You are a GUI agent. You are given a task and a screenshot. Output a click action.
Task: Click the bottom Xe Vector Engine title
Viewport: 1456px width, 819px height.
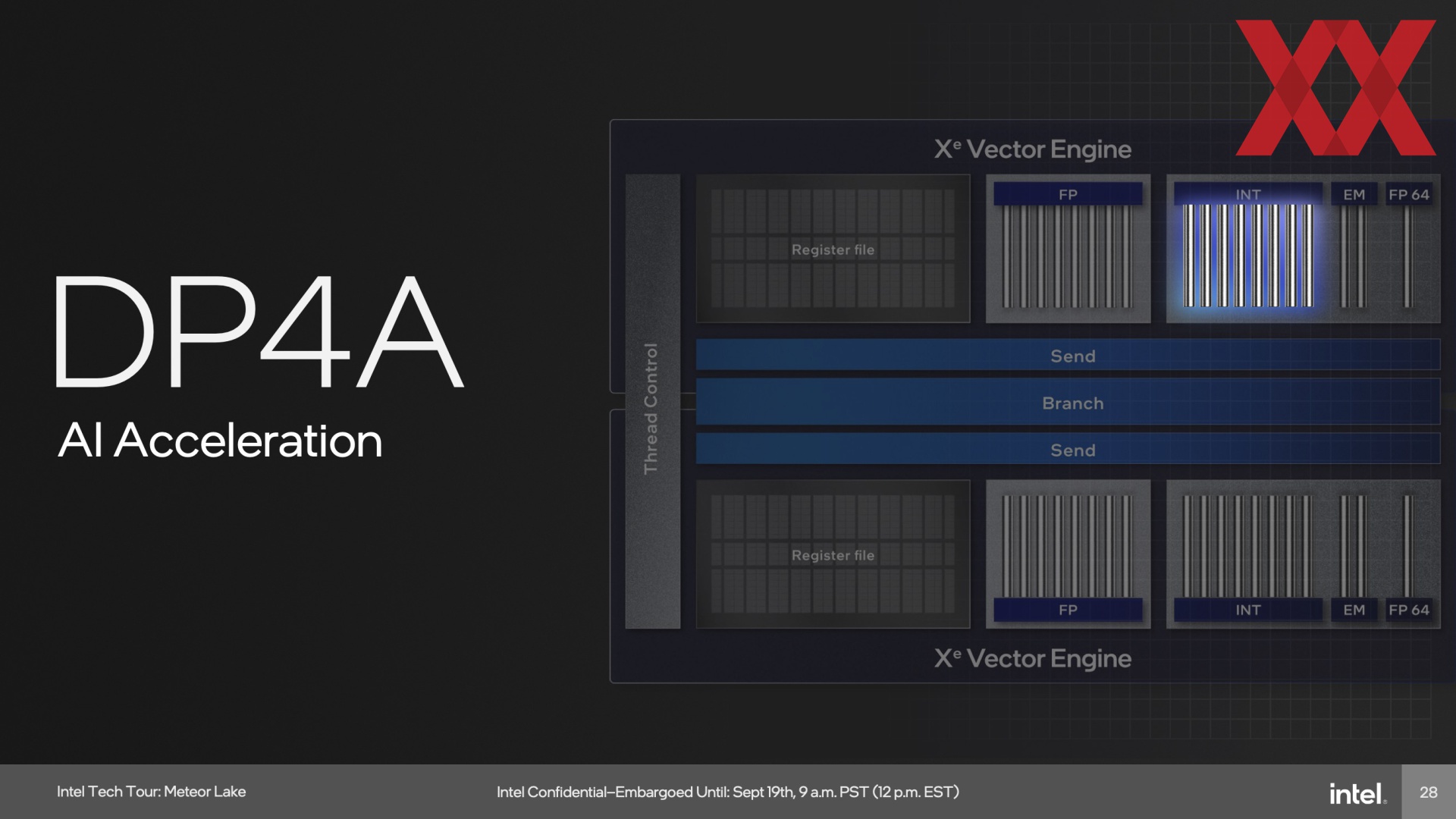coord(1032,658)
